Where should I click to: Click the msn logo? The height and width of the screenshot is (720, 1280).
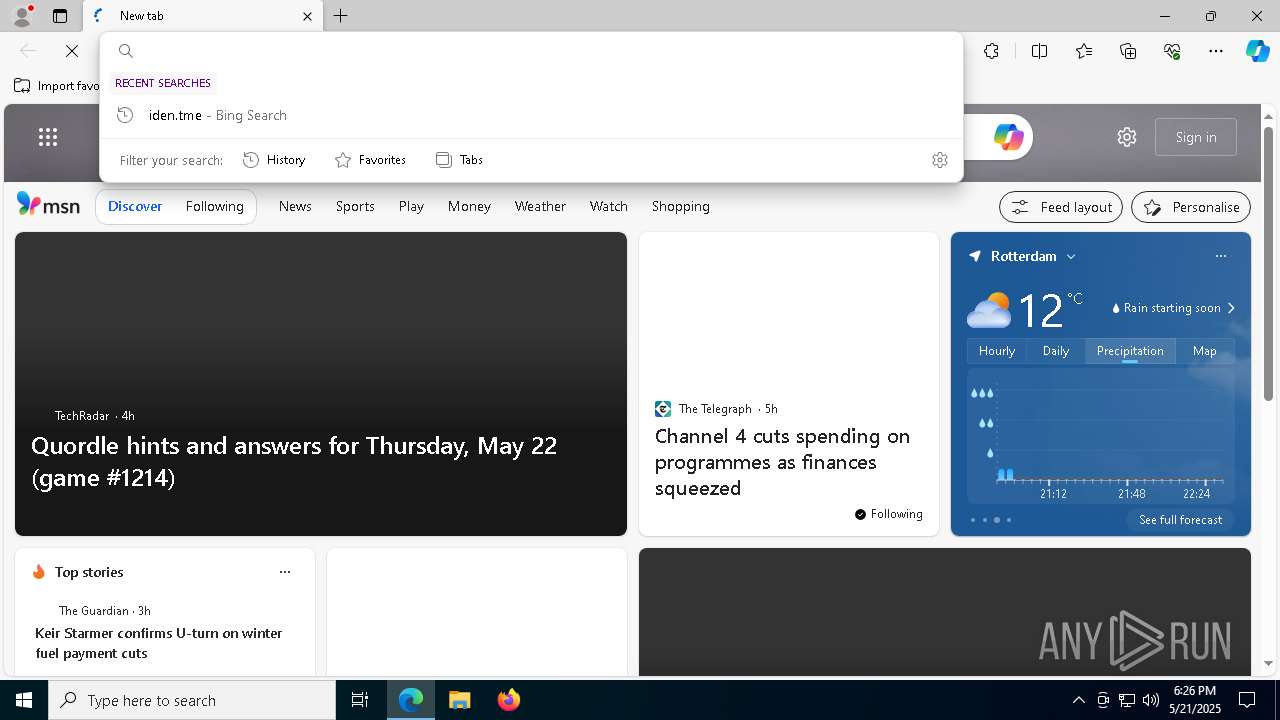[48, 205]
